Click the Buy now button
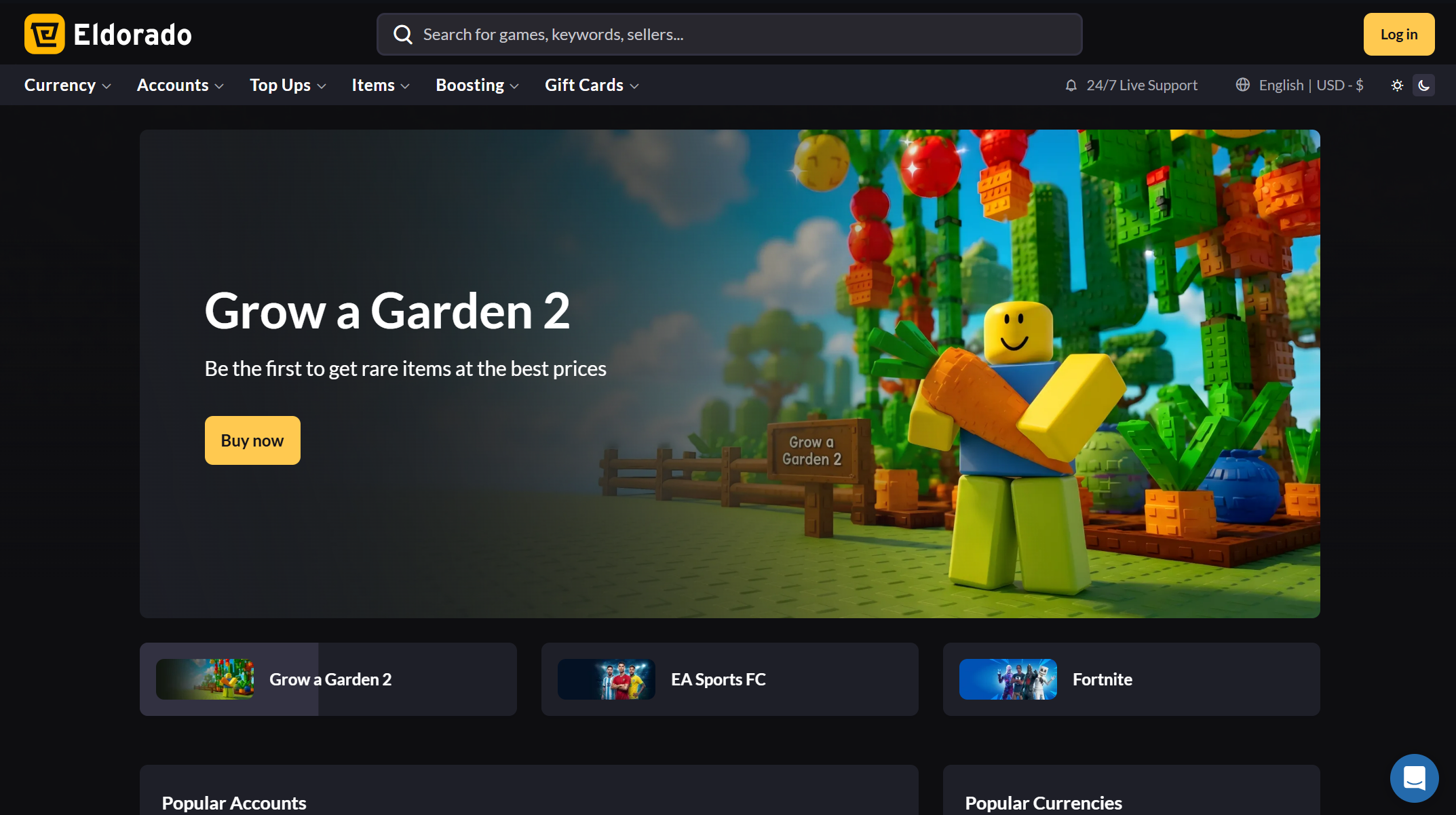This screenshot has height=815, width=1456. click(252, 440)
